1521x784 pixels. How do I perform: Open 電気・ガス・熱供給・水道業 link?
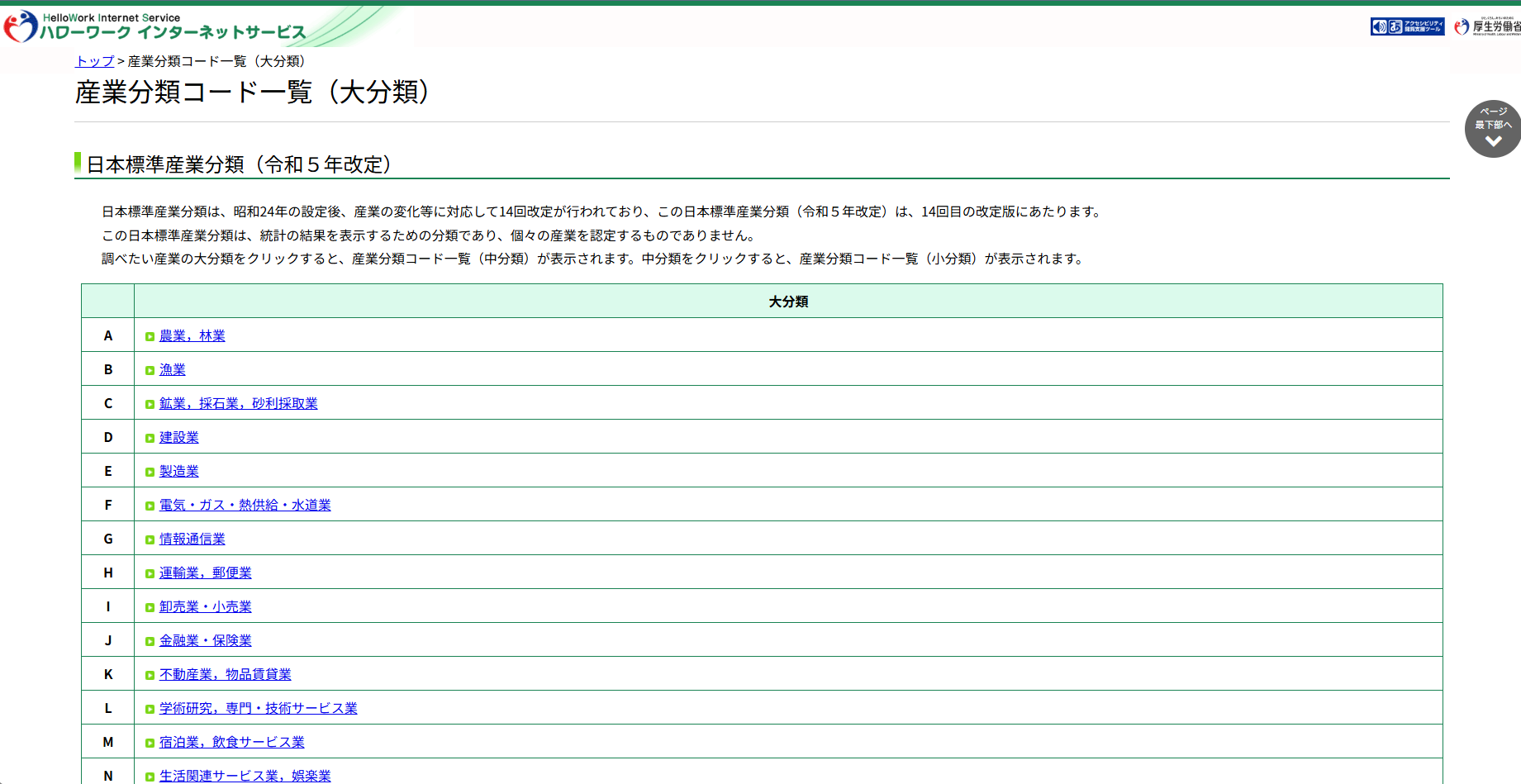point(245,505)
